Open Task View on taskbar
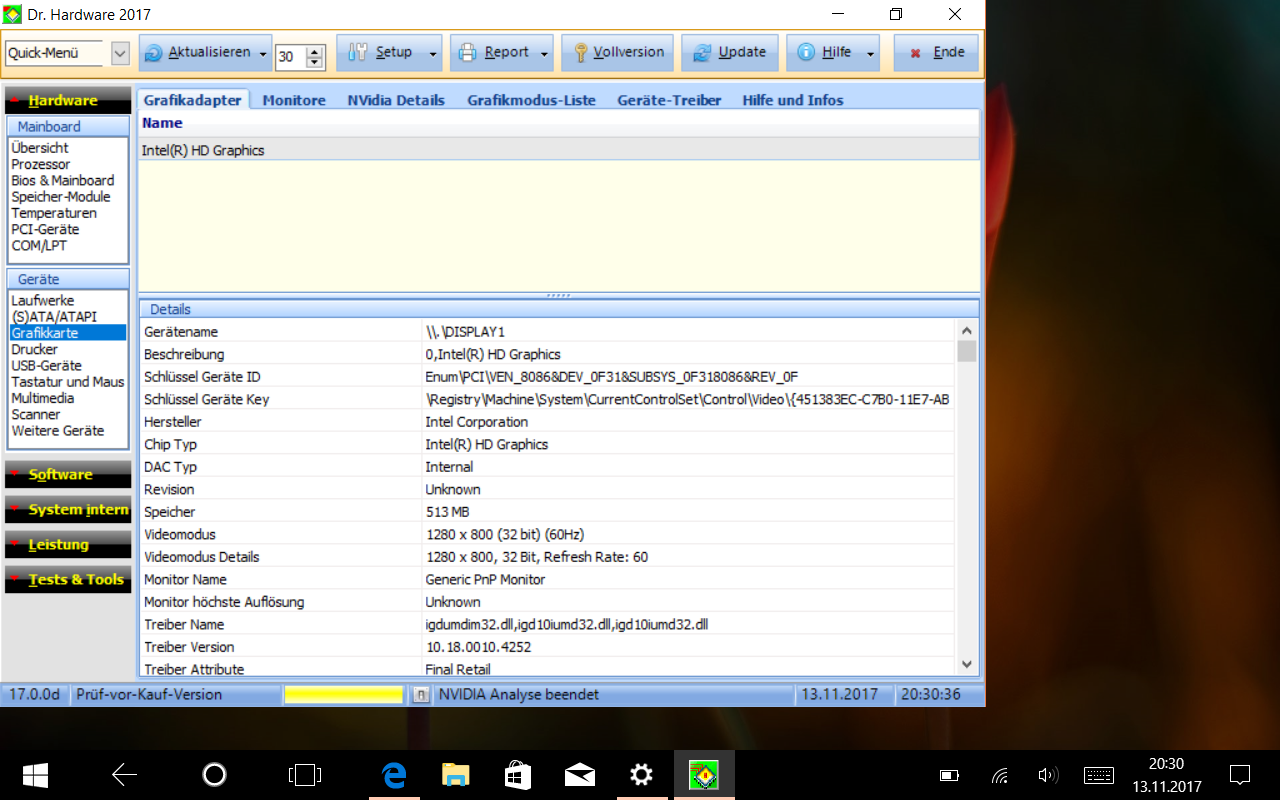The width and height of the screenshot is (1280, 800). [x=304, y=775]
